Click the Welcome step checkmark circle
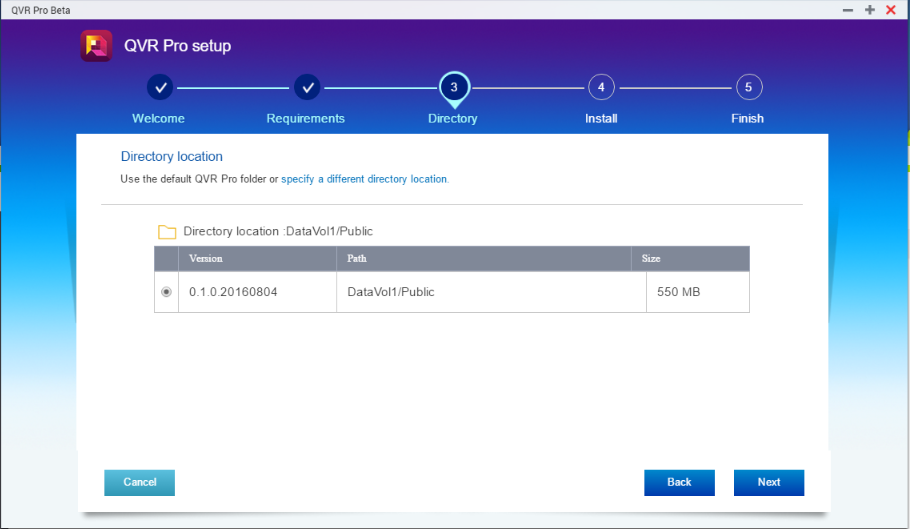Viewport: 910px width, 529px height. (160, 88)
